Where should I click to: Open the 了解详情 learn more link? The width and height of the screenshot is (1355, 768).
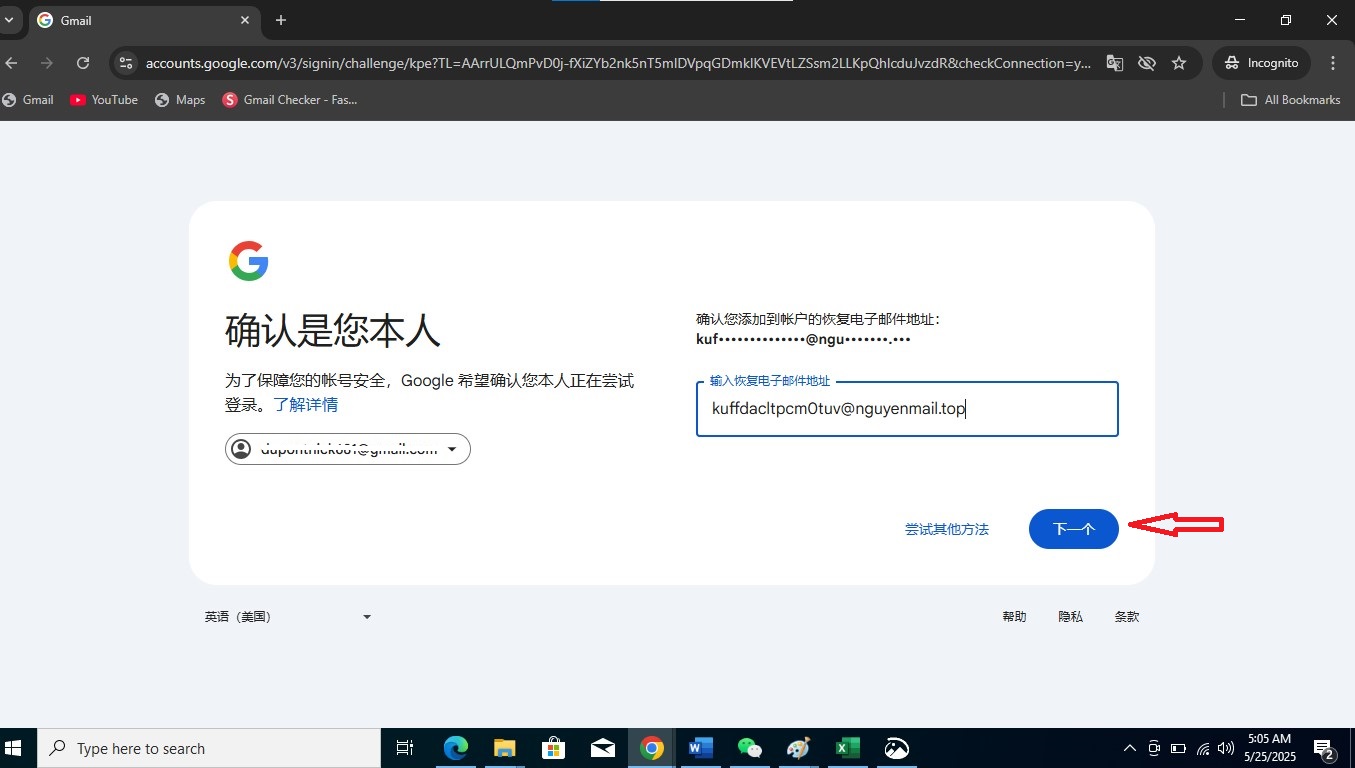[x=305, y=404]
